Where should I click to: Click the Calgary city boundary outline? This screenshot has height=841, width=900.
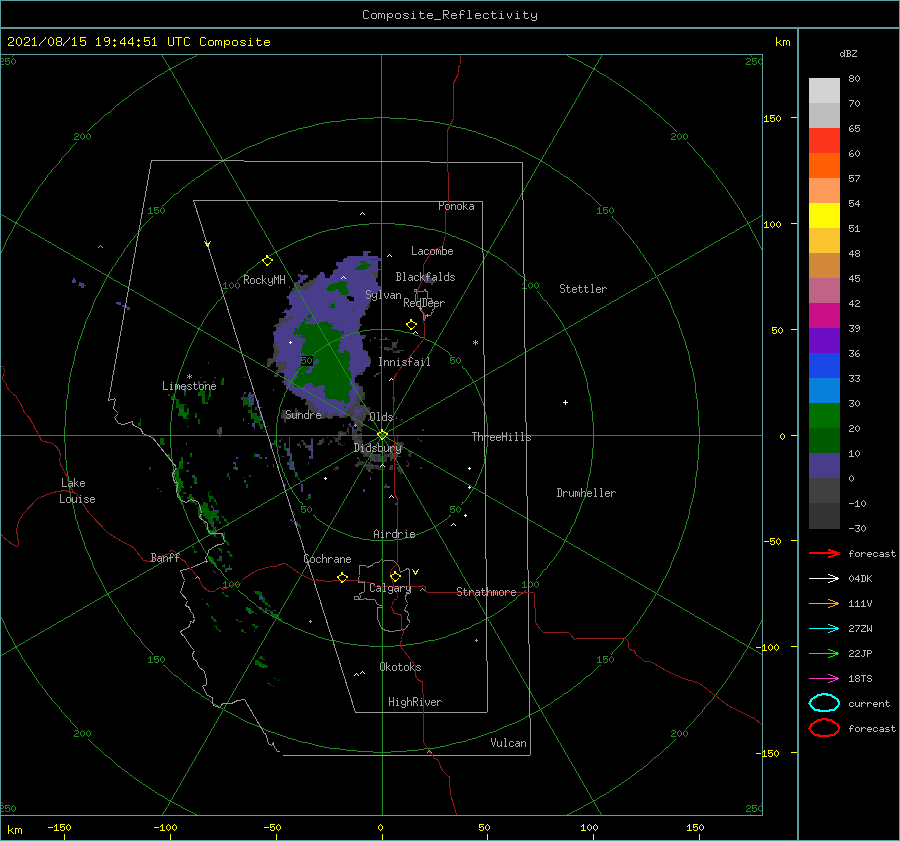[x=385, y=596]
